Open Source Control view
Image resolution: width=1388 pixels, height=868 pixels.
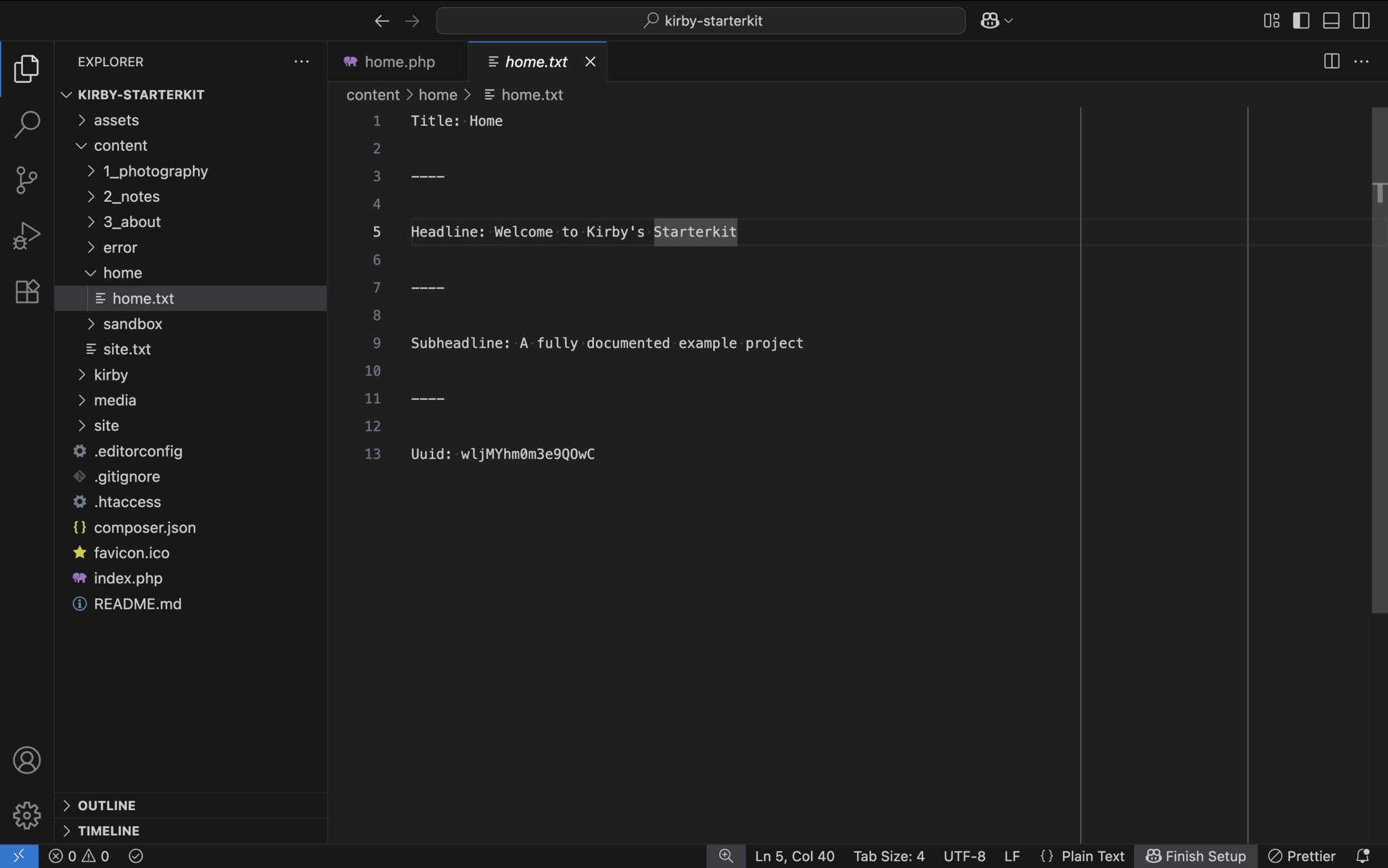click(26, 180)
